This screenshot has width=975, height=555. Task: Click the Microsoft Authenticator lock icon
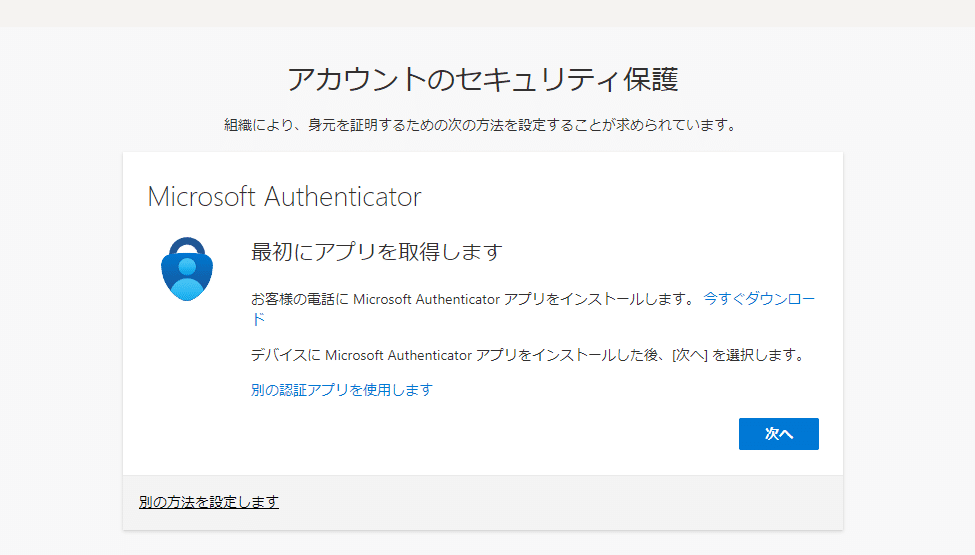click(187, 269)
